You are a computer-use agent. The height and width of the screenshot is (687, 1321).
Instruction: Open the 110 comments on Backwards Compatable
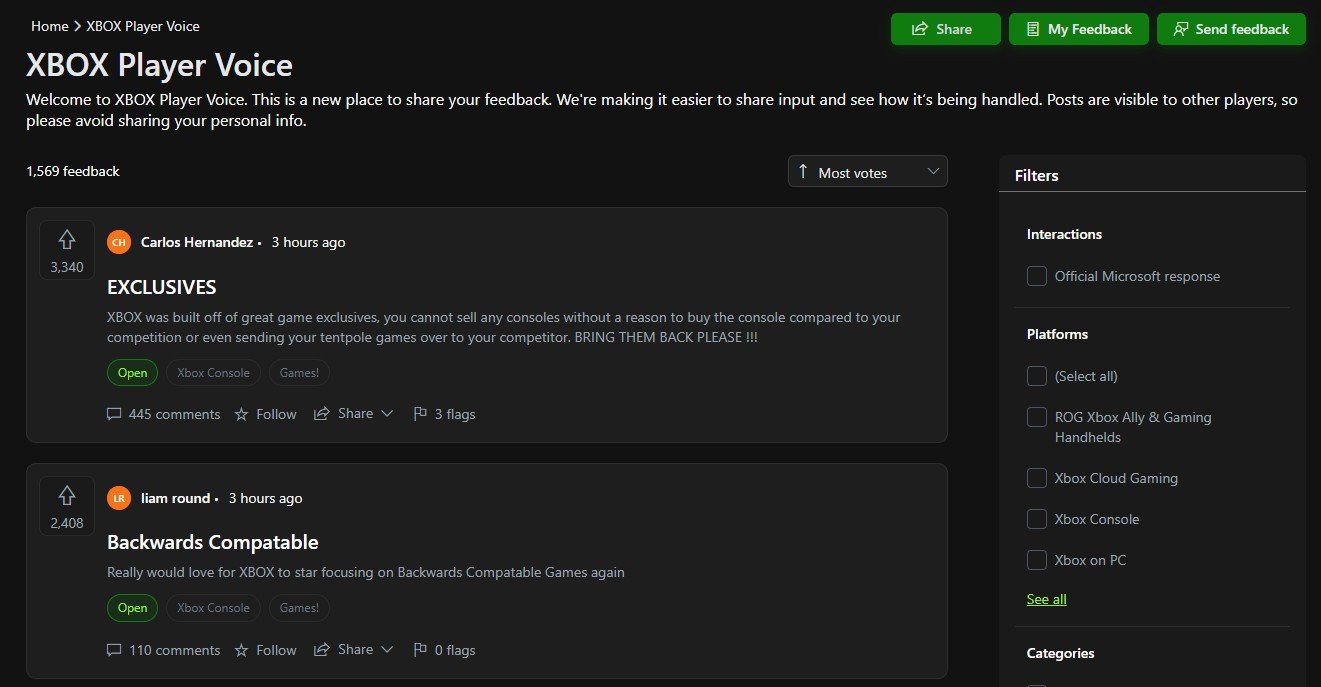(163, 650)
